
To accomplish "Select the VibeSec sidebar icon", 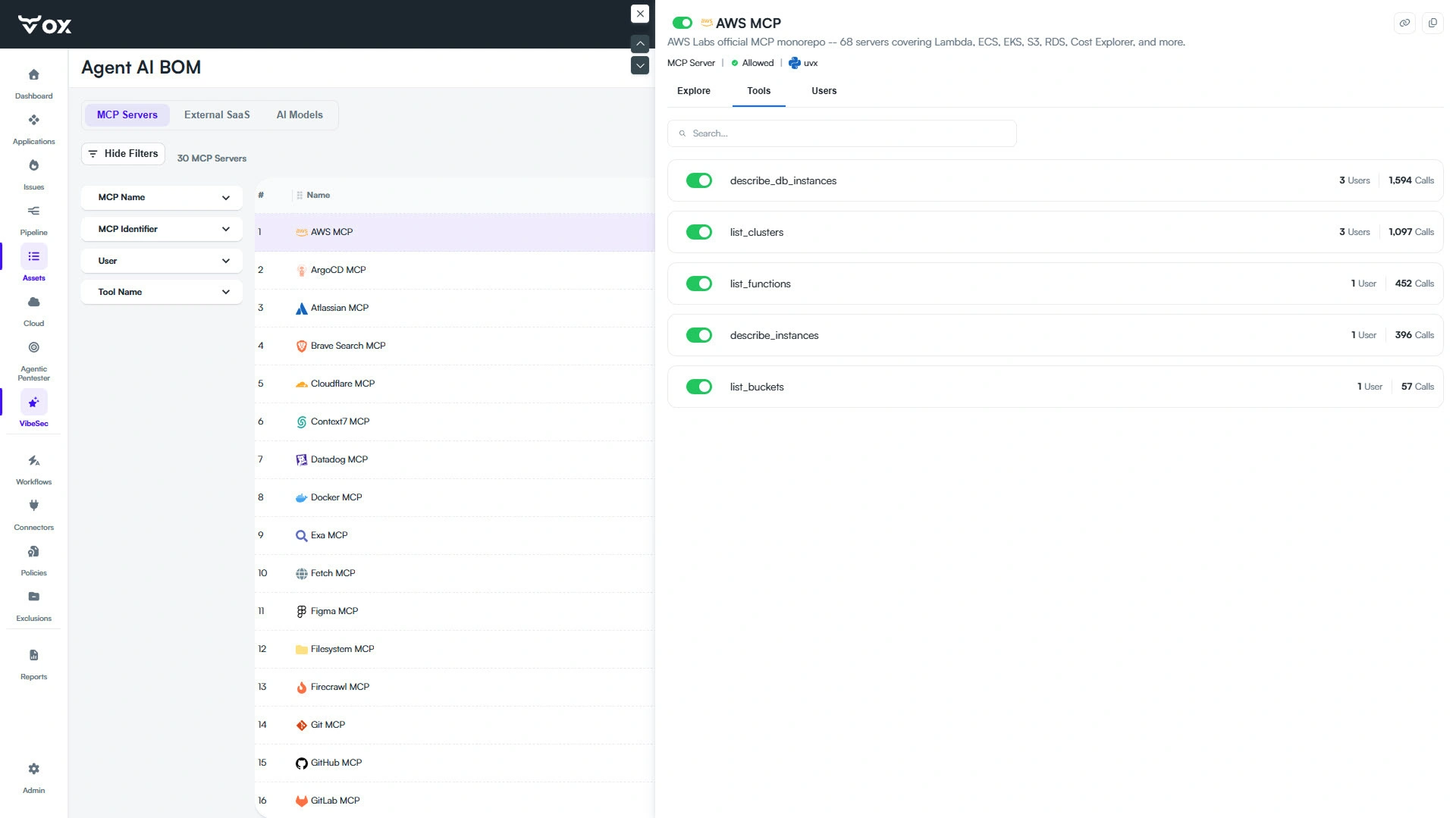I will coord(33,403).
